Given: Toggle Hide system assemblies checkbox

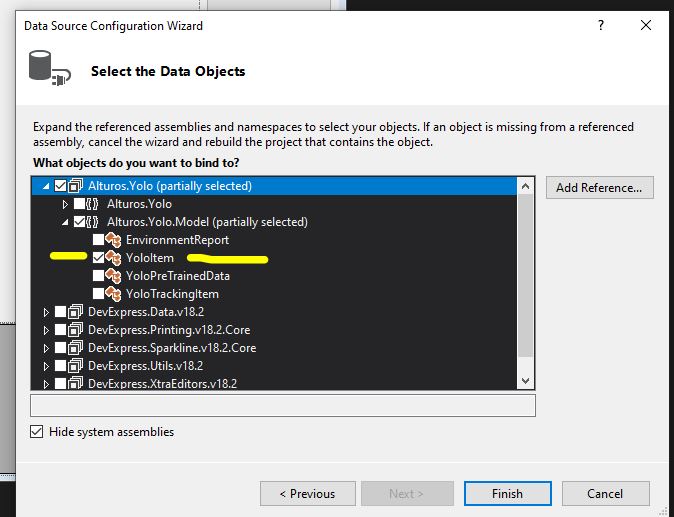Looking at the screenshot, I should [x=37, y=431].
